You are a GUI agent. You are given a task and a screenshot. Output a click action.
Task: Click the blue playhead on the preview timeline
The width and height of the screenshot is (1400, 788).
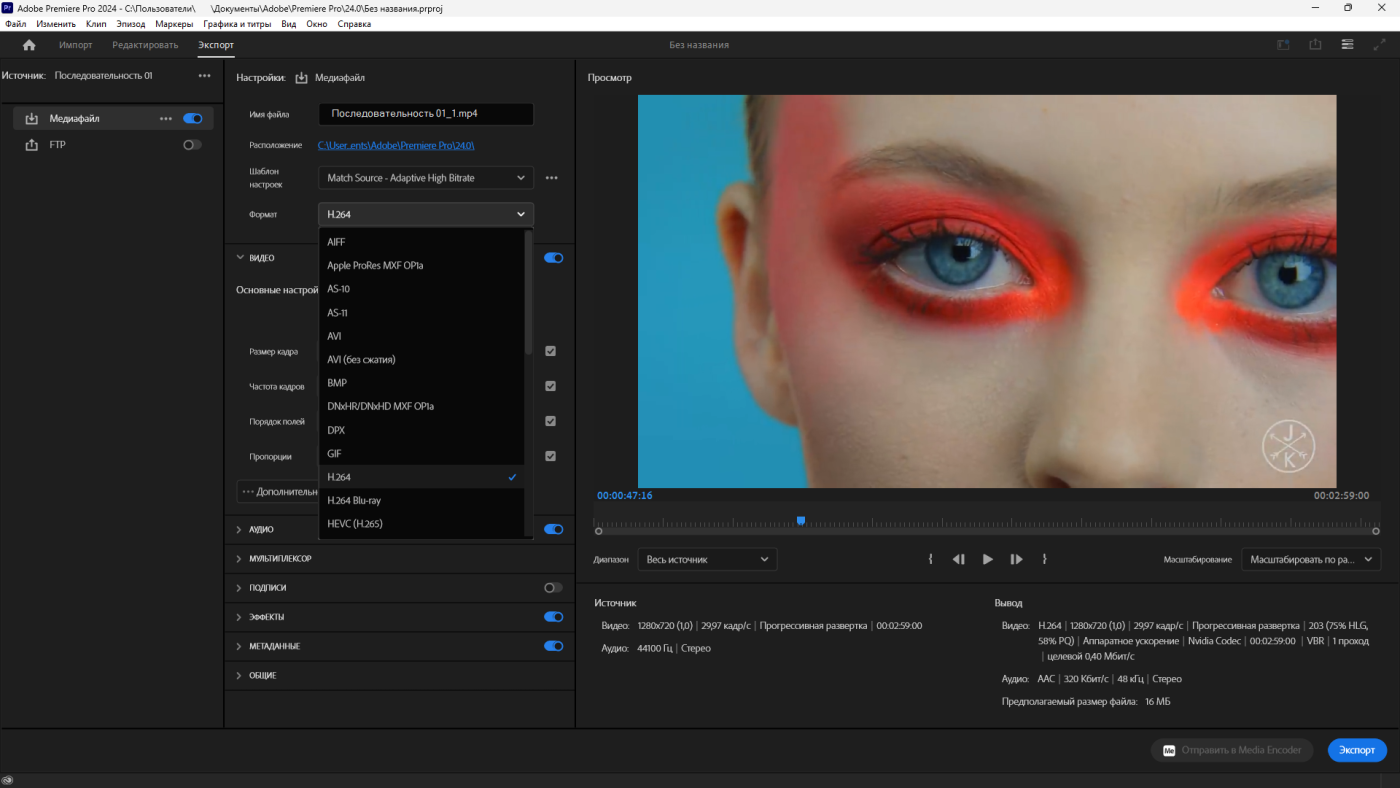800,521
